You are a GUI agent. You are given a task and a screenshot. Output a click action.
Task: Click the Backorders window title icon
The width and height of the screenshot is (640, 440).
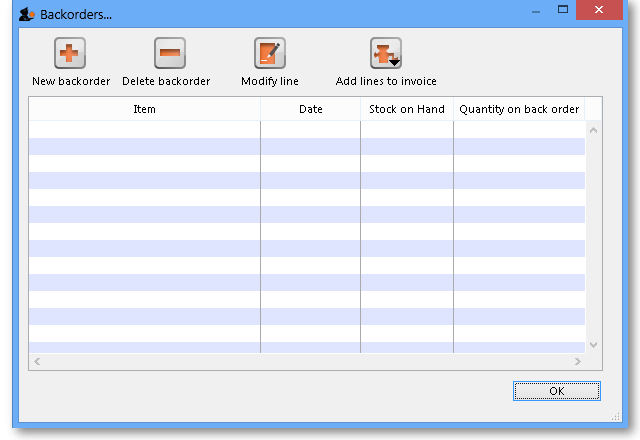coord(28,13)
